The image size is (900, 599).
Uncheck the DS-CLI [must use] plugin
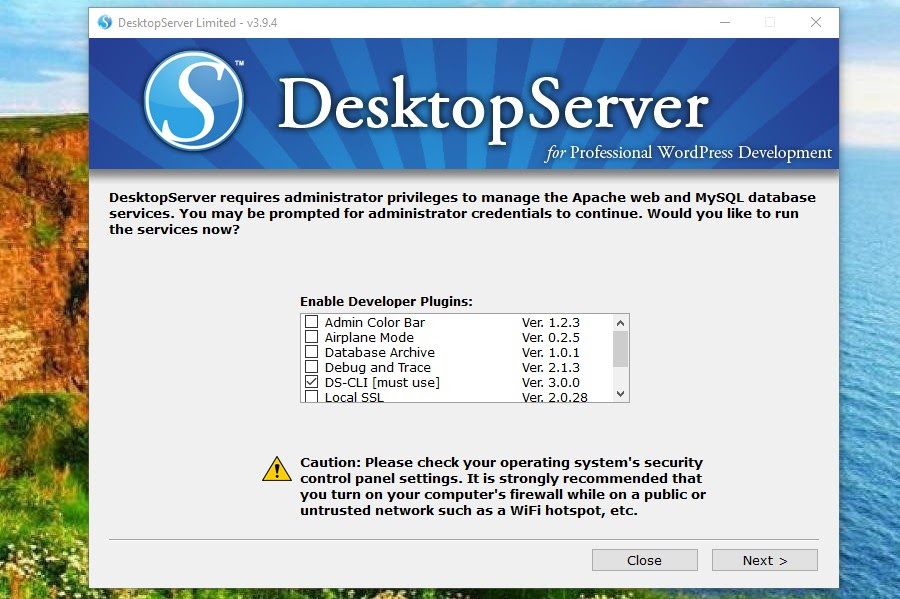pyautogui.click(x=311, y=382)
